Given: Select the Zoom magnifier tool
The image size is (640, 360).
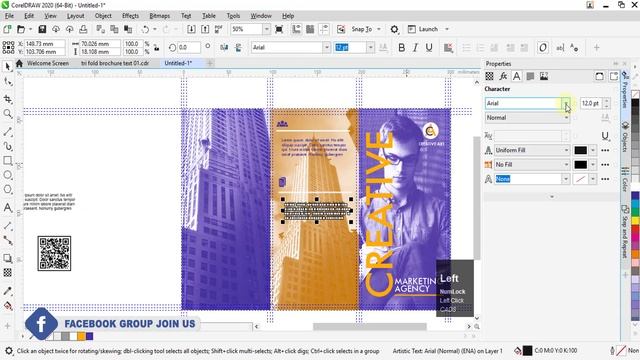Looking at the screenshot, I should [x=7, y=113].
